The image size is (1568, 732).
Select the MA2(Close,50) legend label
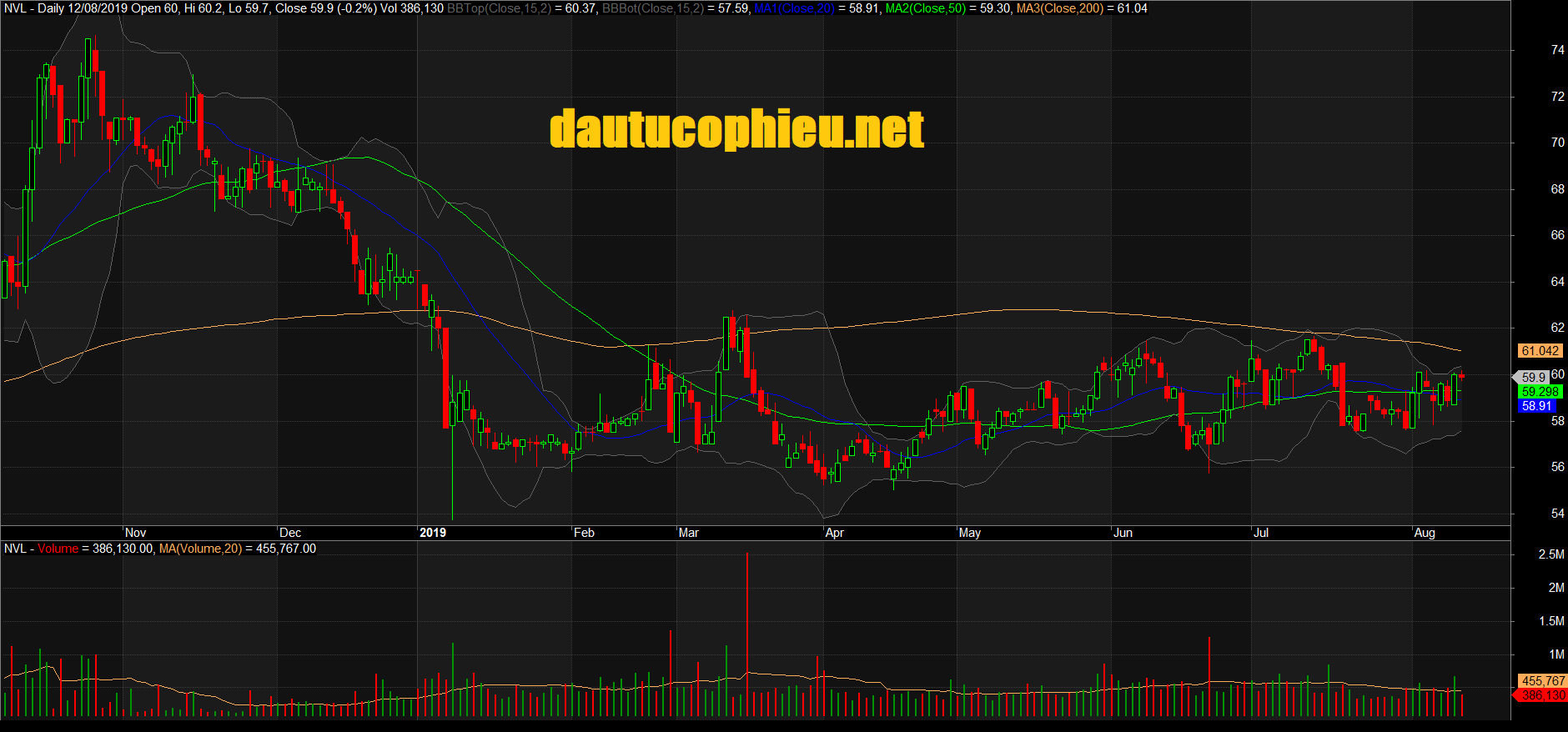click(924, 8)
